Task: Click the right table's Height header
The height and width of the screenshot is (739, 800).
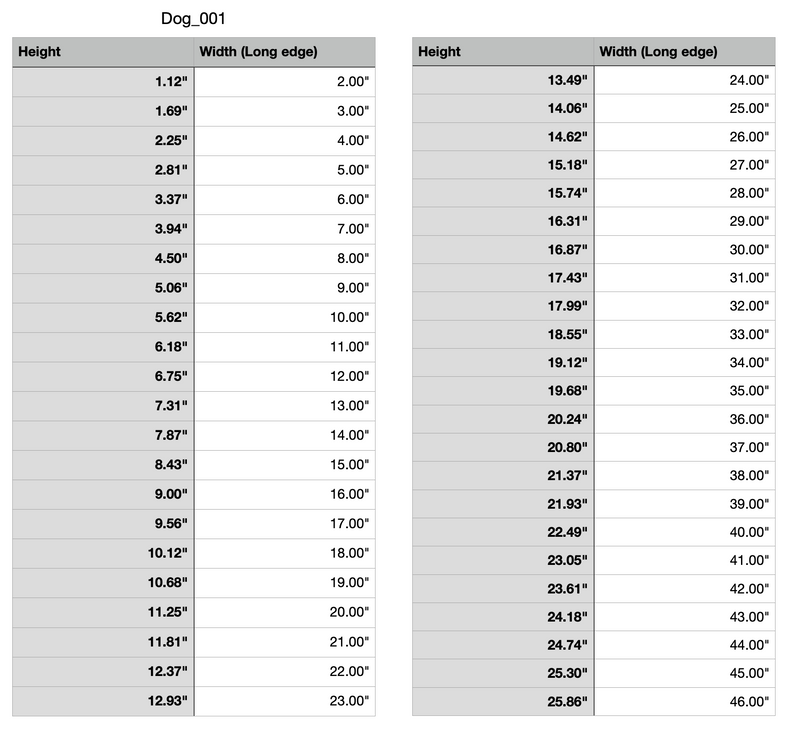Action: tap(503, 51)
